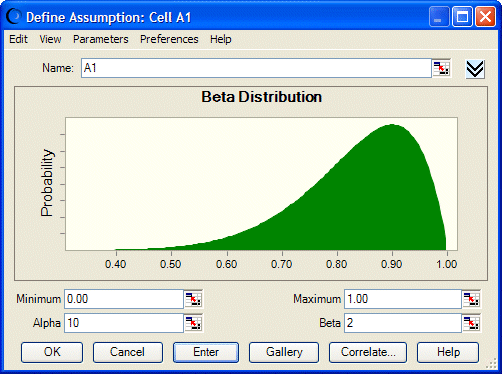The width and height of the screenshot is (502, 374).
Task: Click the cell reference icon beside Minimum field
Action: tap(193, 299)
